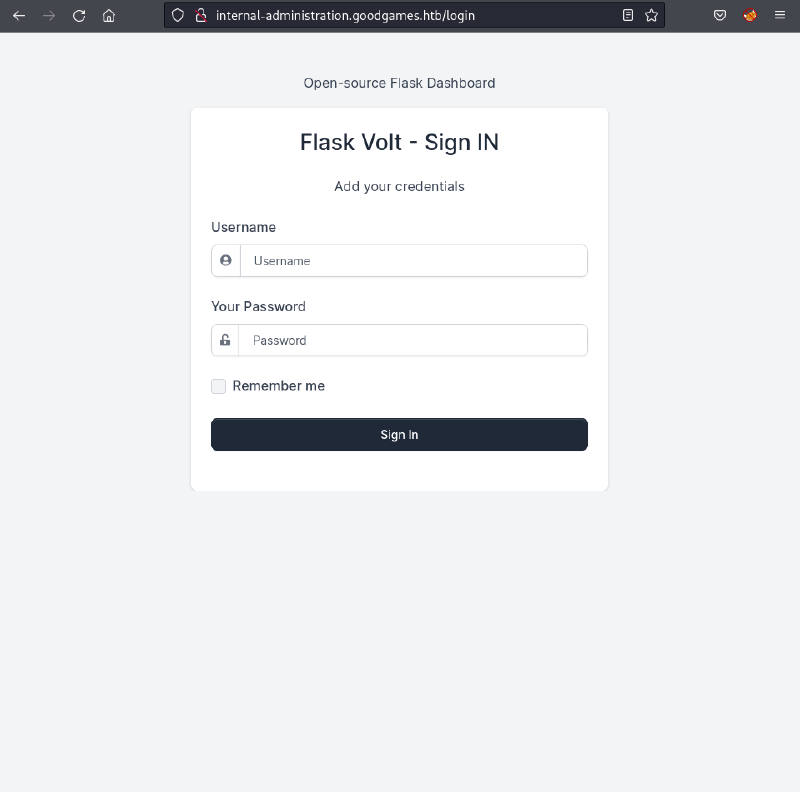
Task: Go to the browser home page
Action: point(109,15)
